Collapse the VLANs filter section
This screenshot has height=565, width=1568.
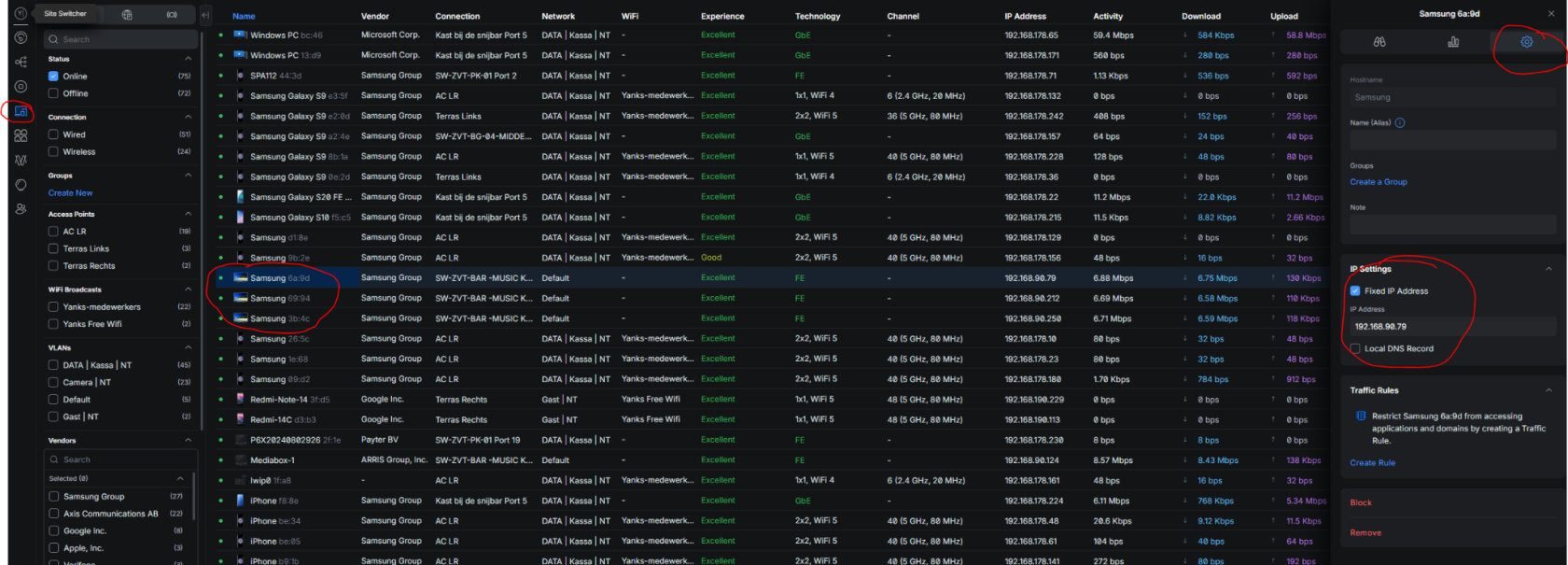[188, 347]
